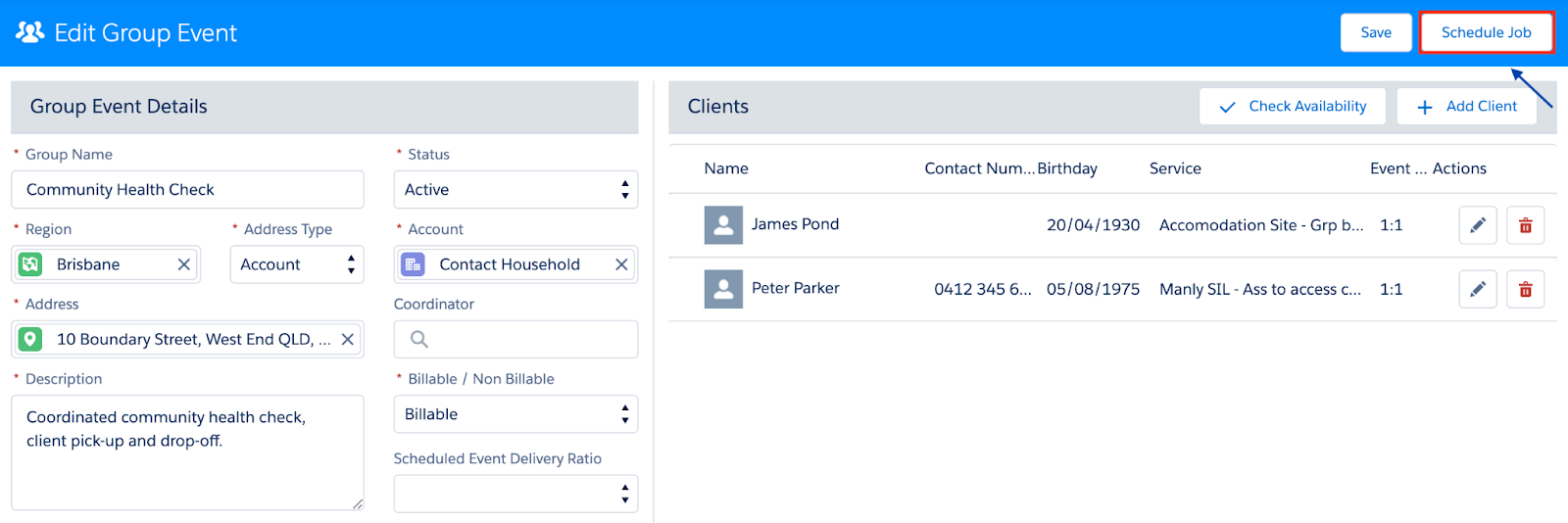Click Peter Parker's avatar icon
1568x523 pixels.
click(723, 289)
